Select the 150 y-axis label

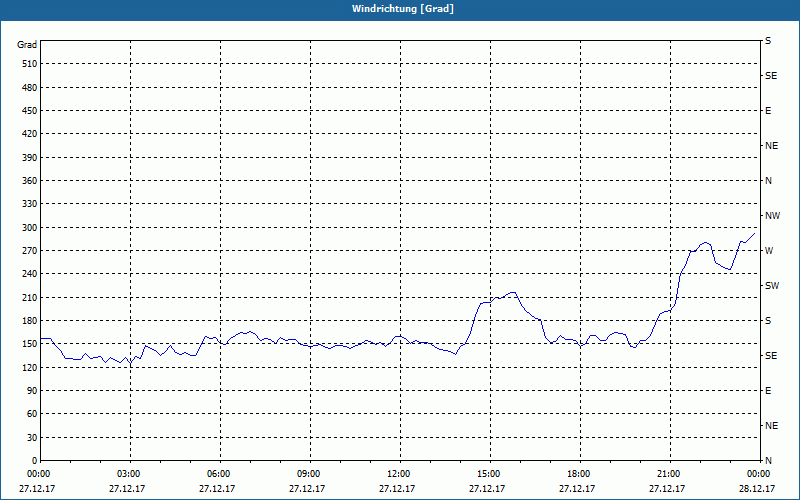(30, 344)
